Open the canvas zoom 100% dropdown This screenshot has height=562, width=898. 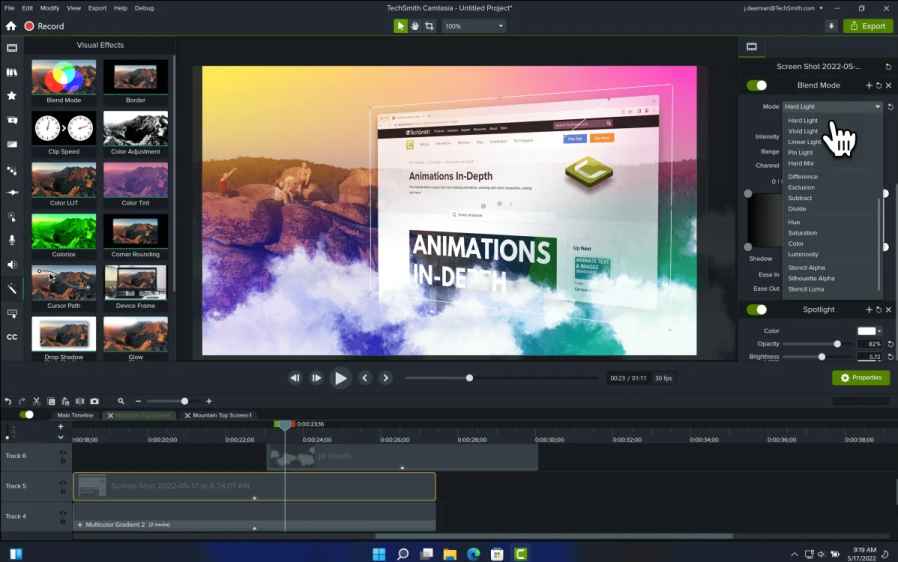[473, 26]
